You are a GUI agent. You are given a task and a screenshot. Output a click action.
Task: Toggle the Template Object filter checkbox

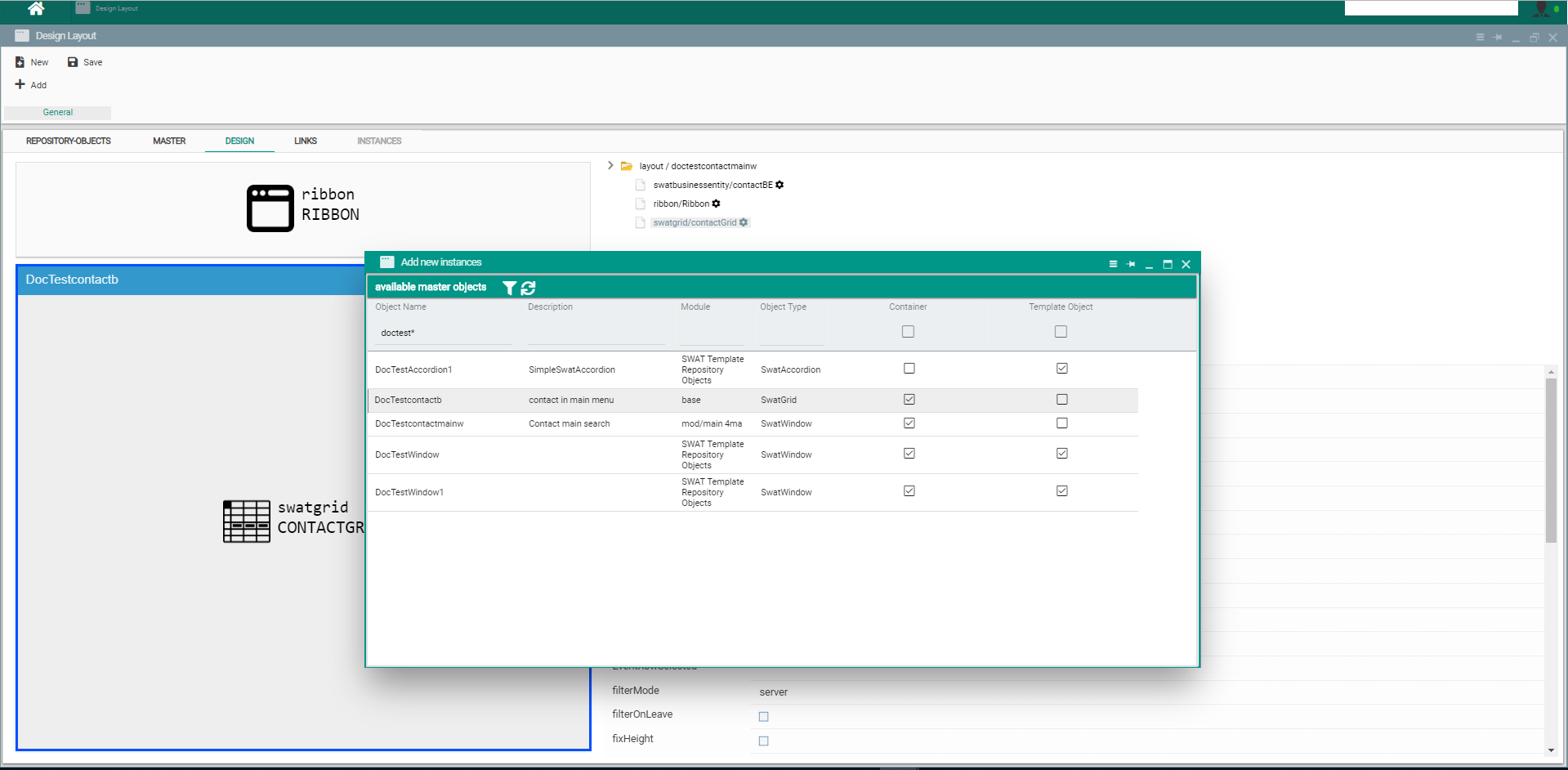click(1061, 331)
